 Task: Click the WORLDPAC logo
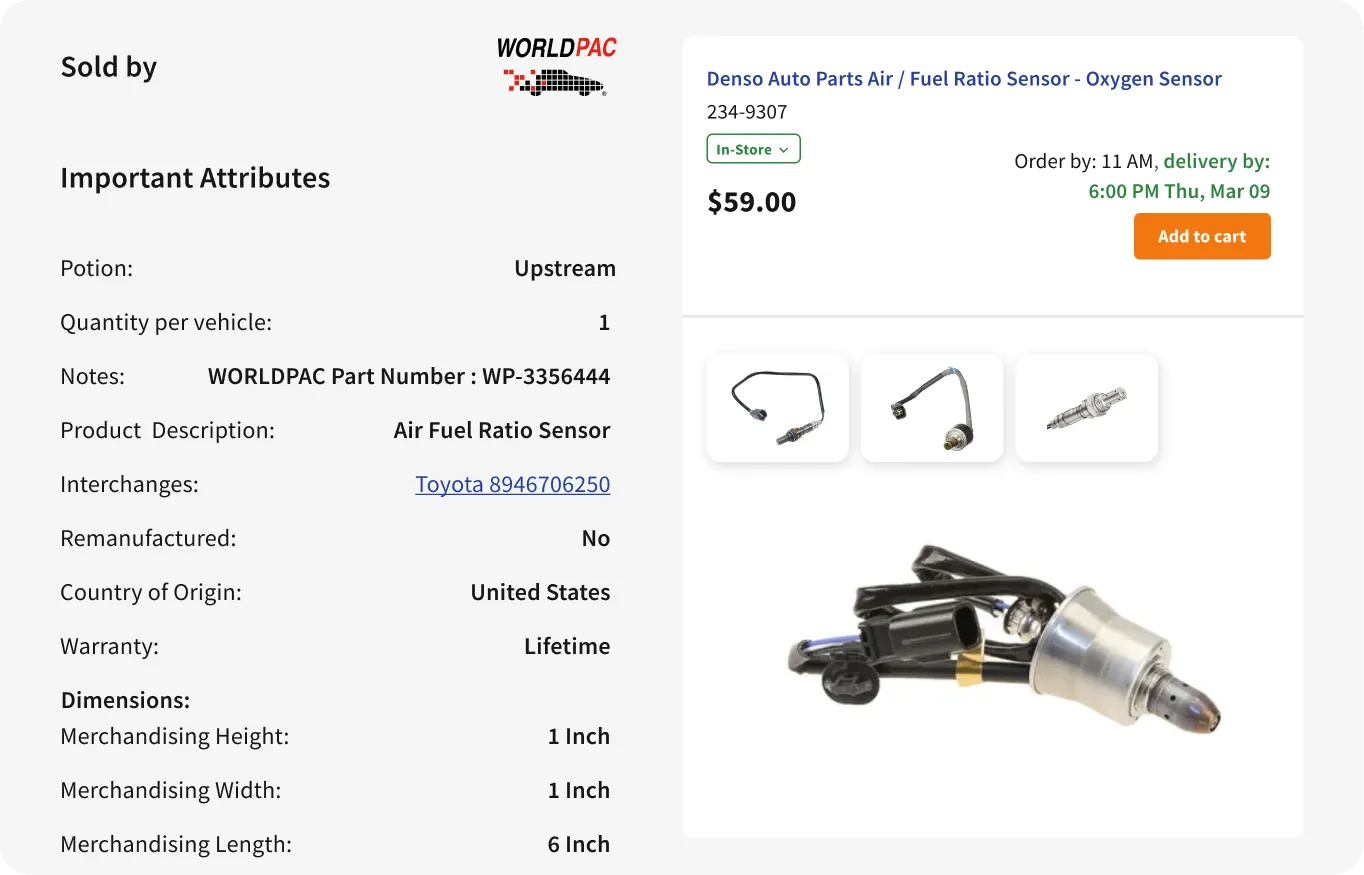[557, 66]
